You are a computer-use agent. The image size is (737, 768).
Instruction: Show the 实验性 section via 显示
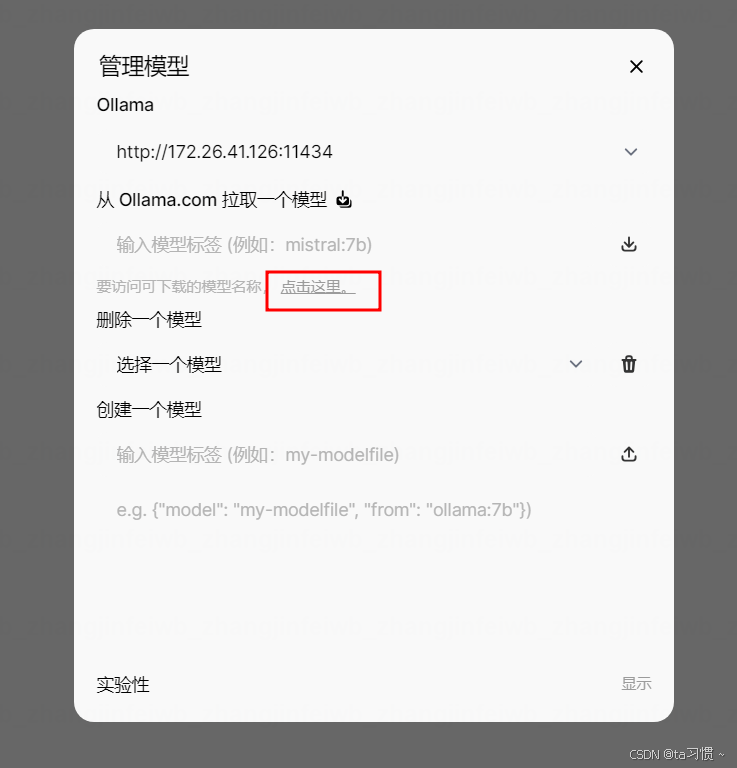636,683
